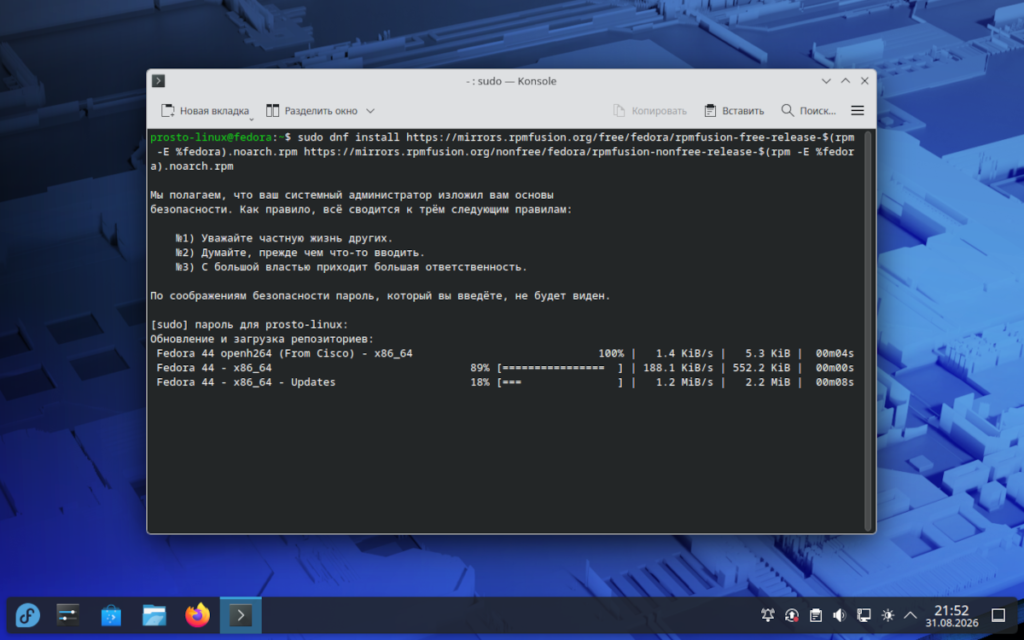Click the line "[sudo] пароль для prosto-linux:"

(x=249, y=325)
